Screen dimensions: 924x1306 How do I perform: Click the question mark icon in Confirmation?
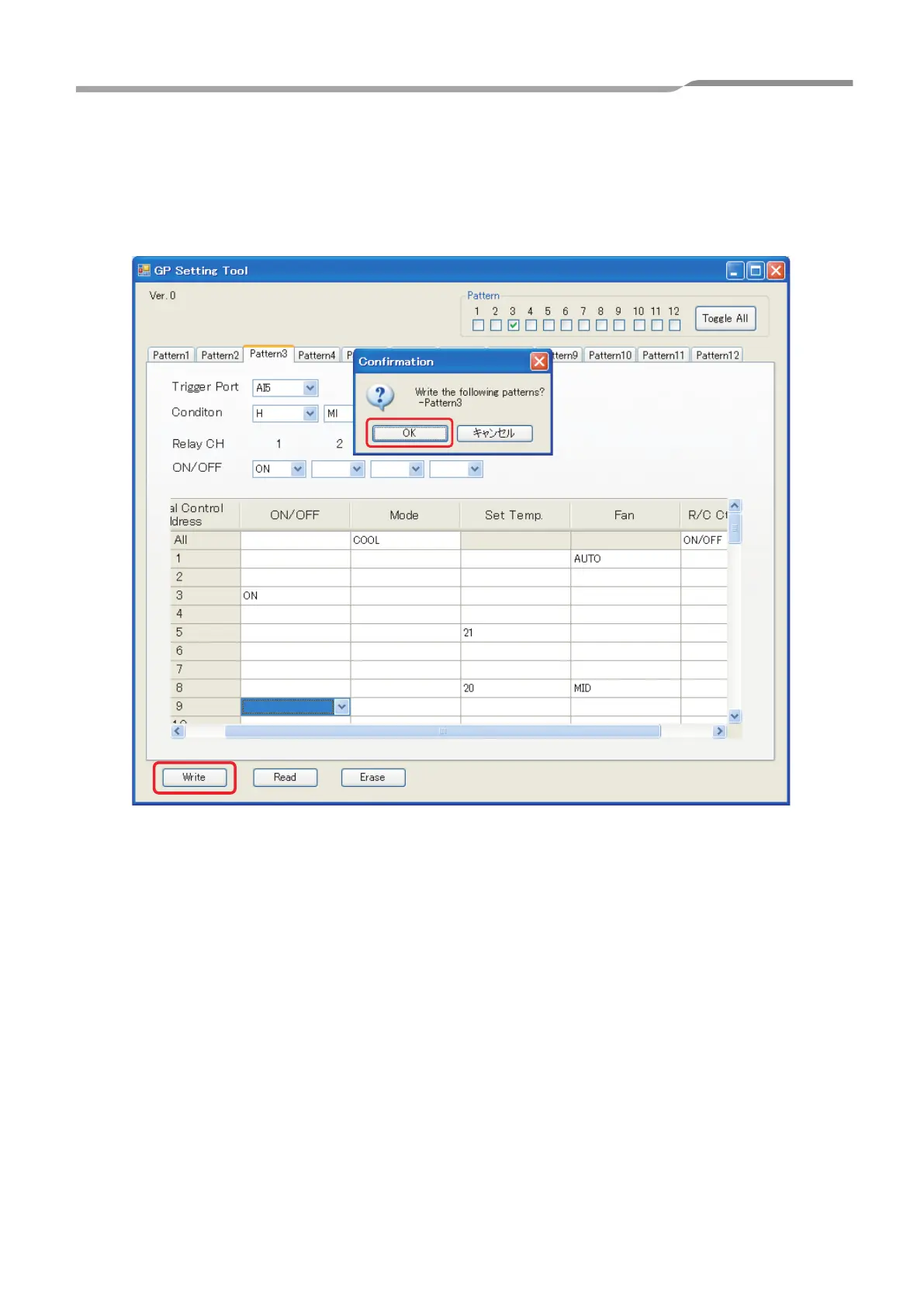380,397
